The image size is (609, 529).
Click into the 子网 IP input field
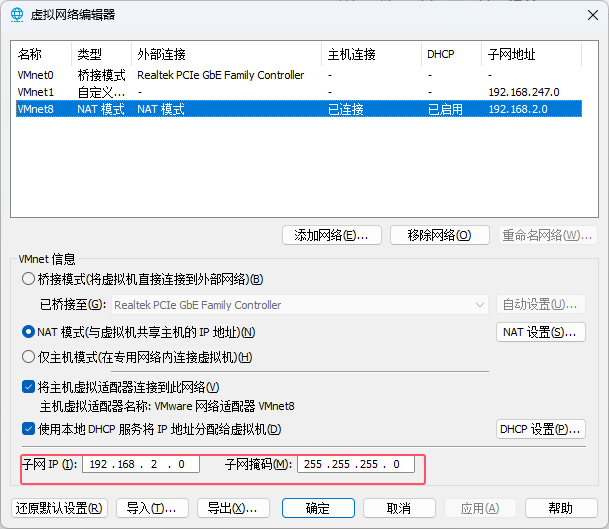point(140,465)
